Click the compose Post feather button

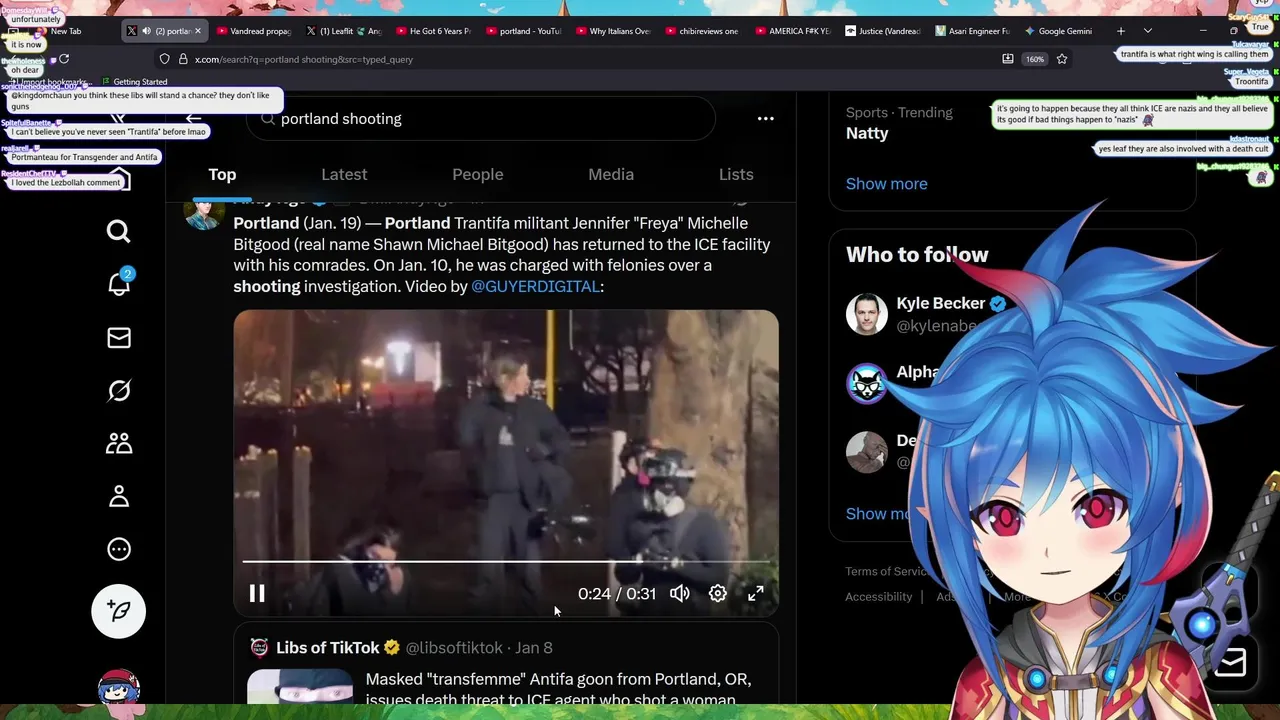click(118, 611)
